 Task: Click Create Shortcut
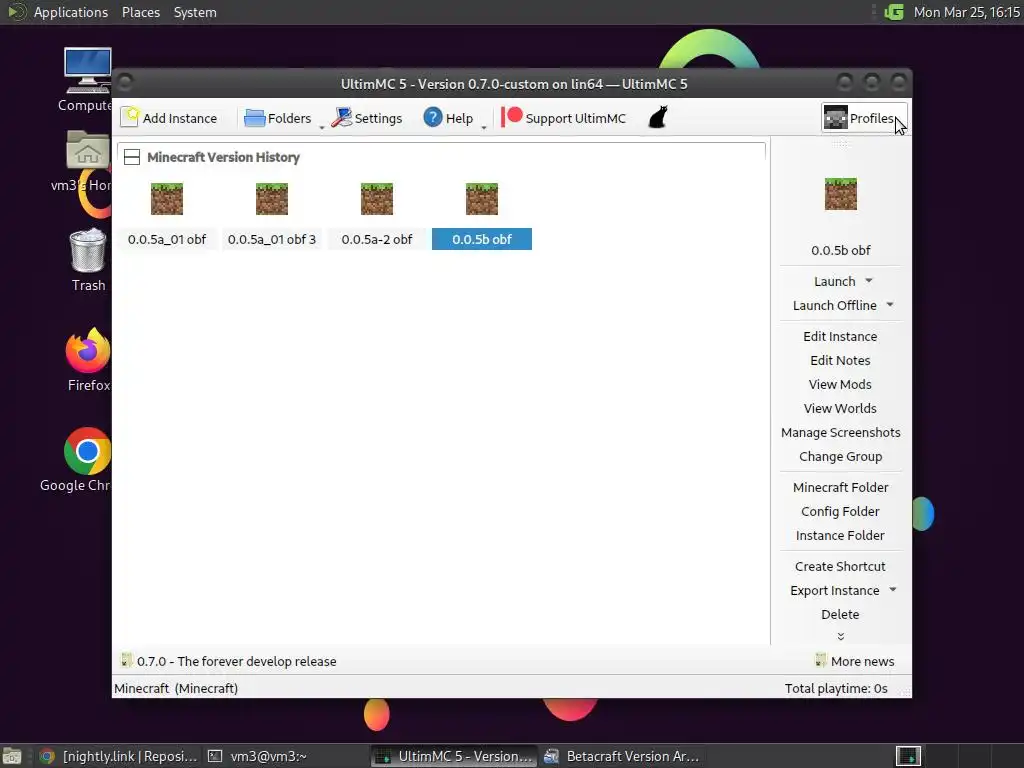click(840, 567)
